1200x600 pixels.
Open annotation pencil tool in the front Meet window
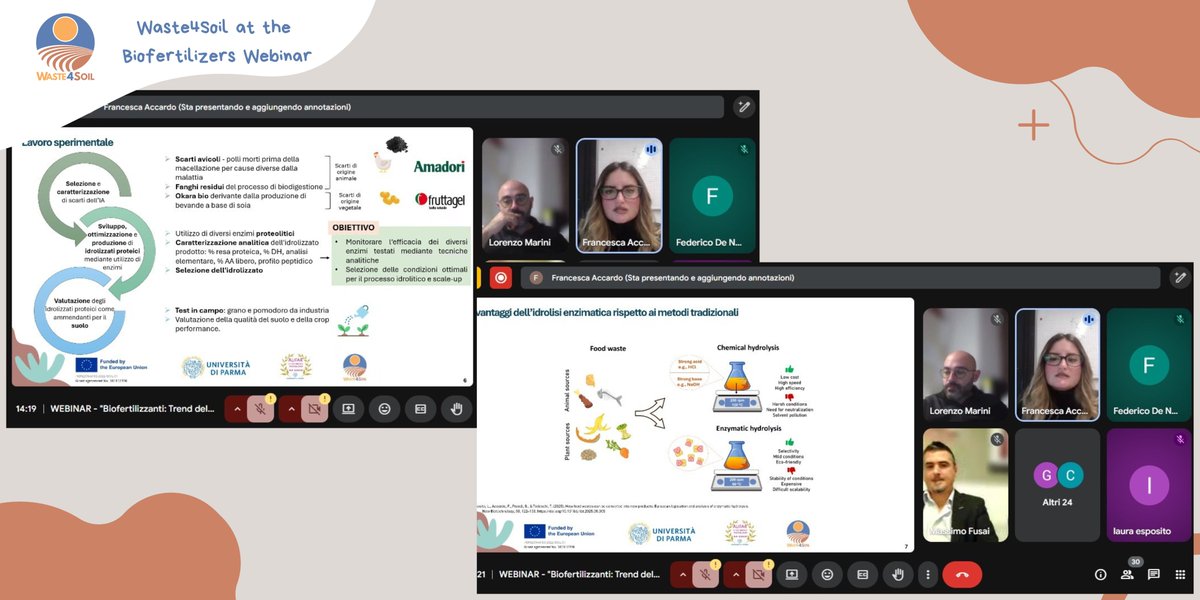(1180, 277)
